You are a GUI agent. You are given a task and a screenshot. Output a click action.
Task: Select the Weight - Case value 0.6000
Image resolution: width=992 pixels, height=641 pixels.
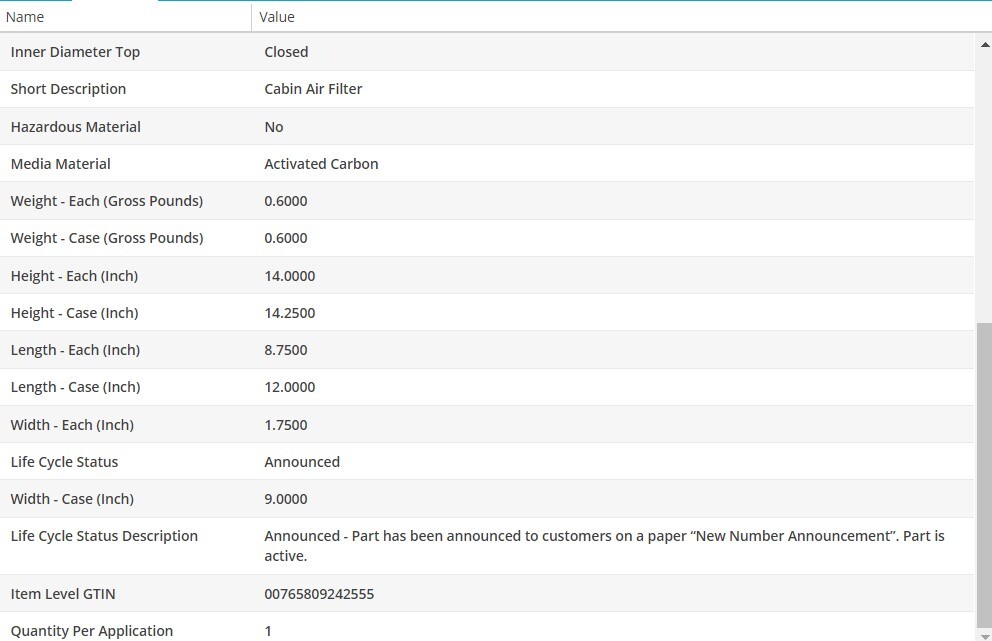click(x=286, y=238)
